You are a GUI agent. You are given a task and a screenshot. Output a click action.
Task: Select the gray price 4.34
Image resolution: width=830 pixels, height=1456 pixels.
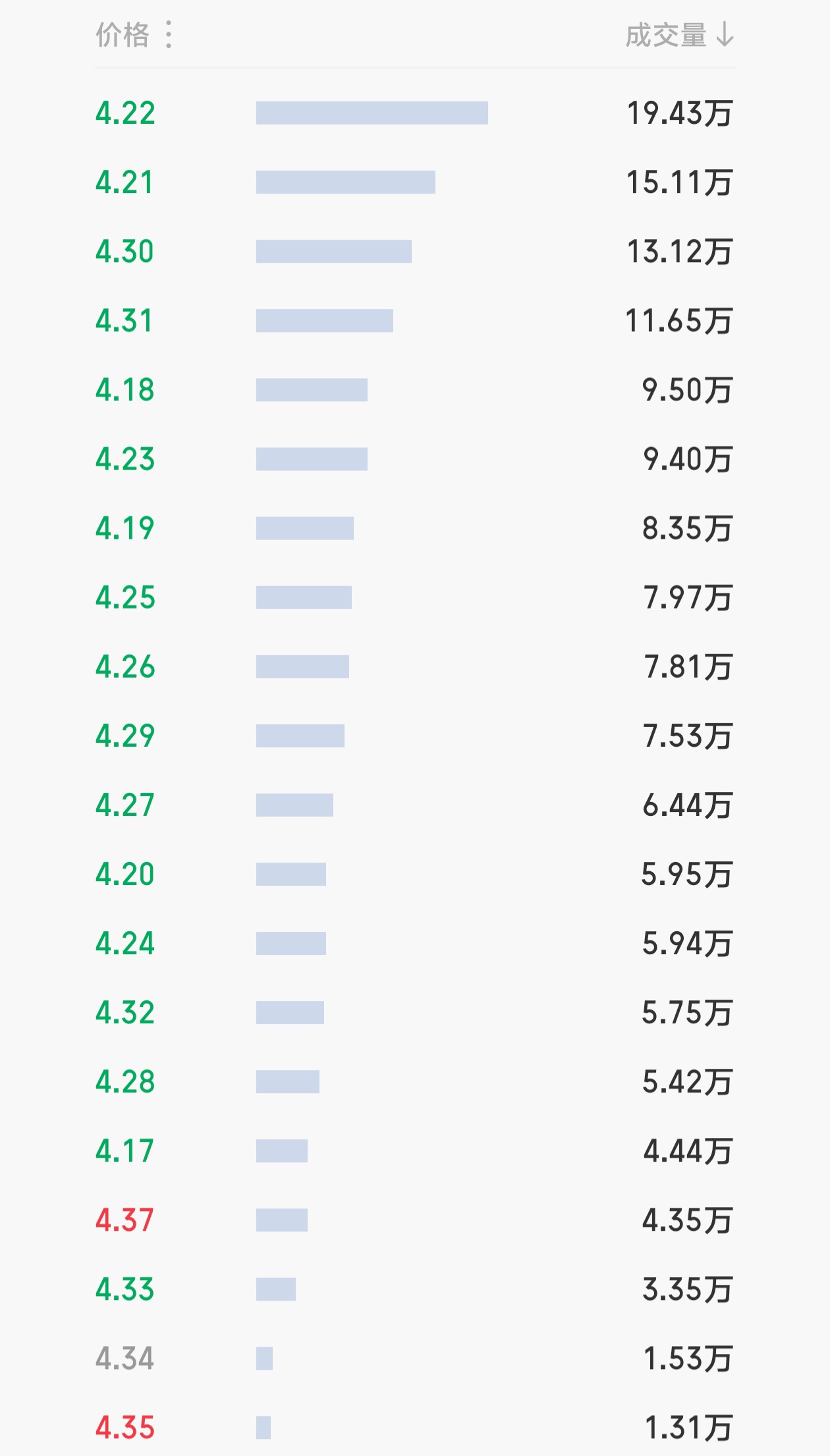[124, 1358]
